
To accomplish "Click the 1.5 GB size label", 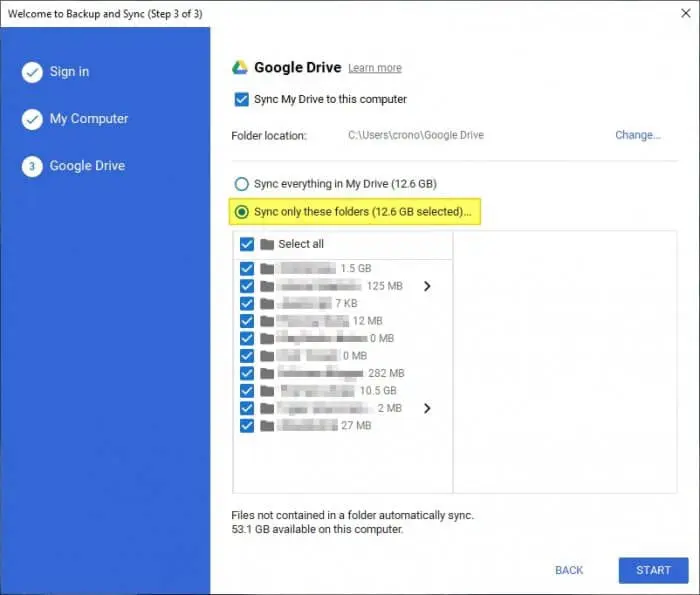I will pos(356,268).
